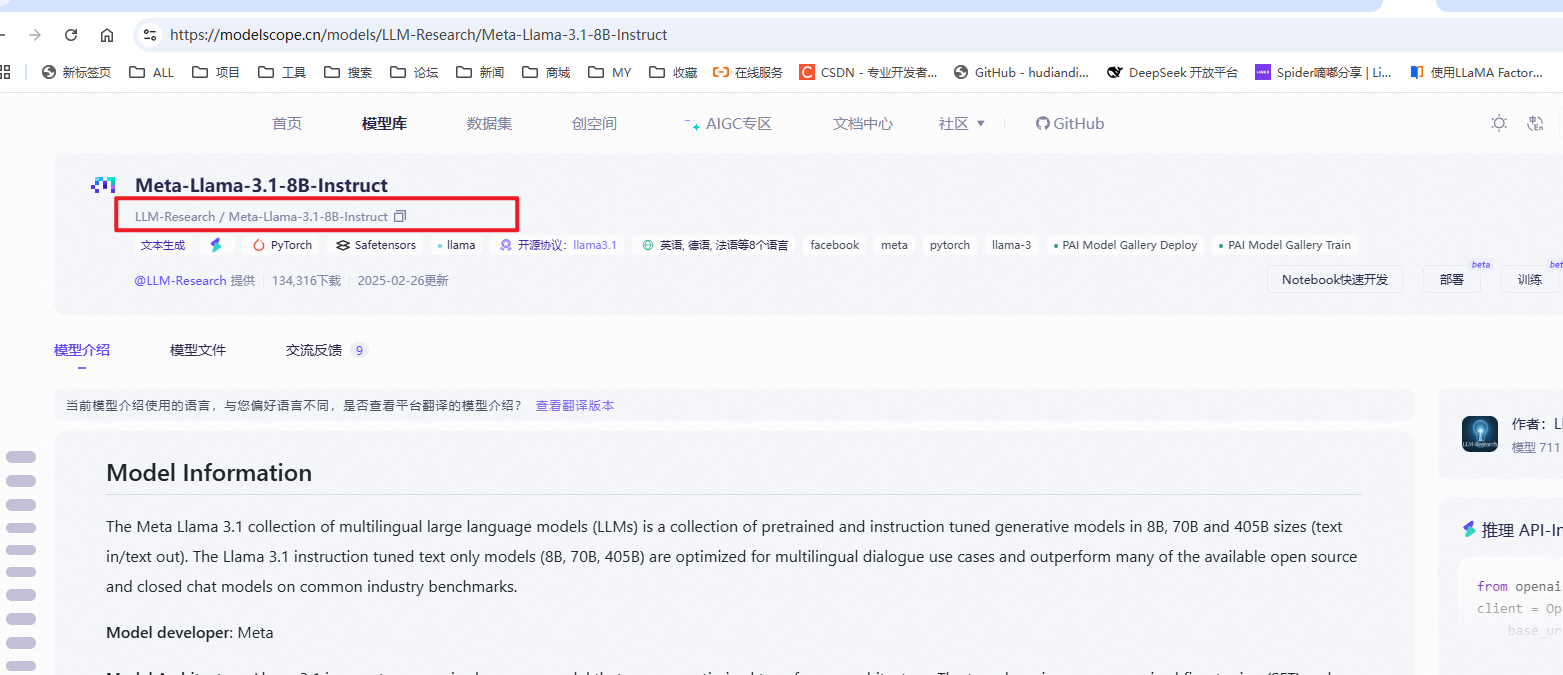The image size is (1563, 675).
Task: Open CSDN bookmark
Action: [x=868, y=72]
